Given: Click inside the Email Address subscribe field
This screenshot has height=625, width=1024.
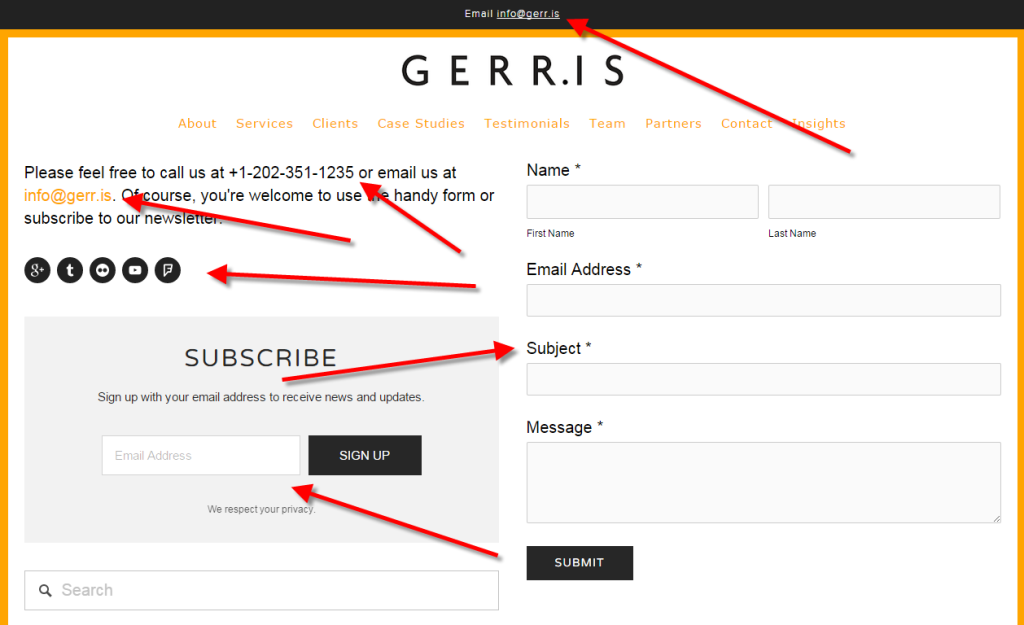Looking at the screenshot, I should [200, 455].
